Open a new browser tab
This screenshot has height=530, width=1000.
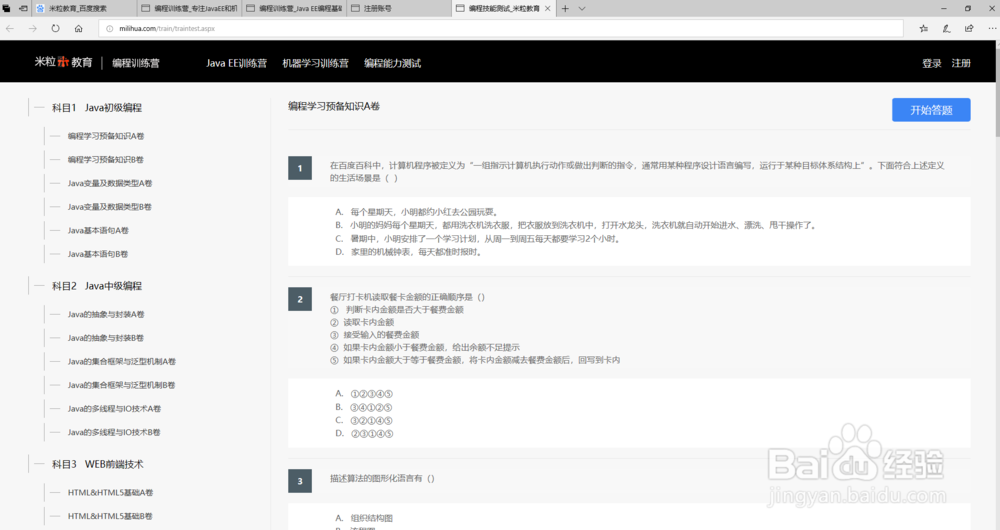tap(565, 8)
